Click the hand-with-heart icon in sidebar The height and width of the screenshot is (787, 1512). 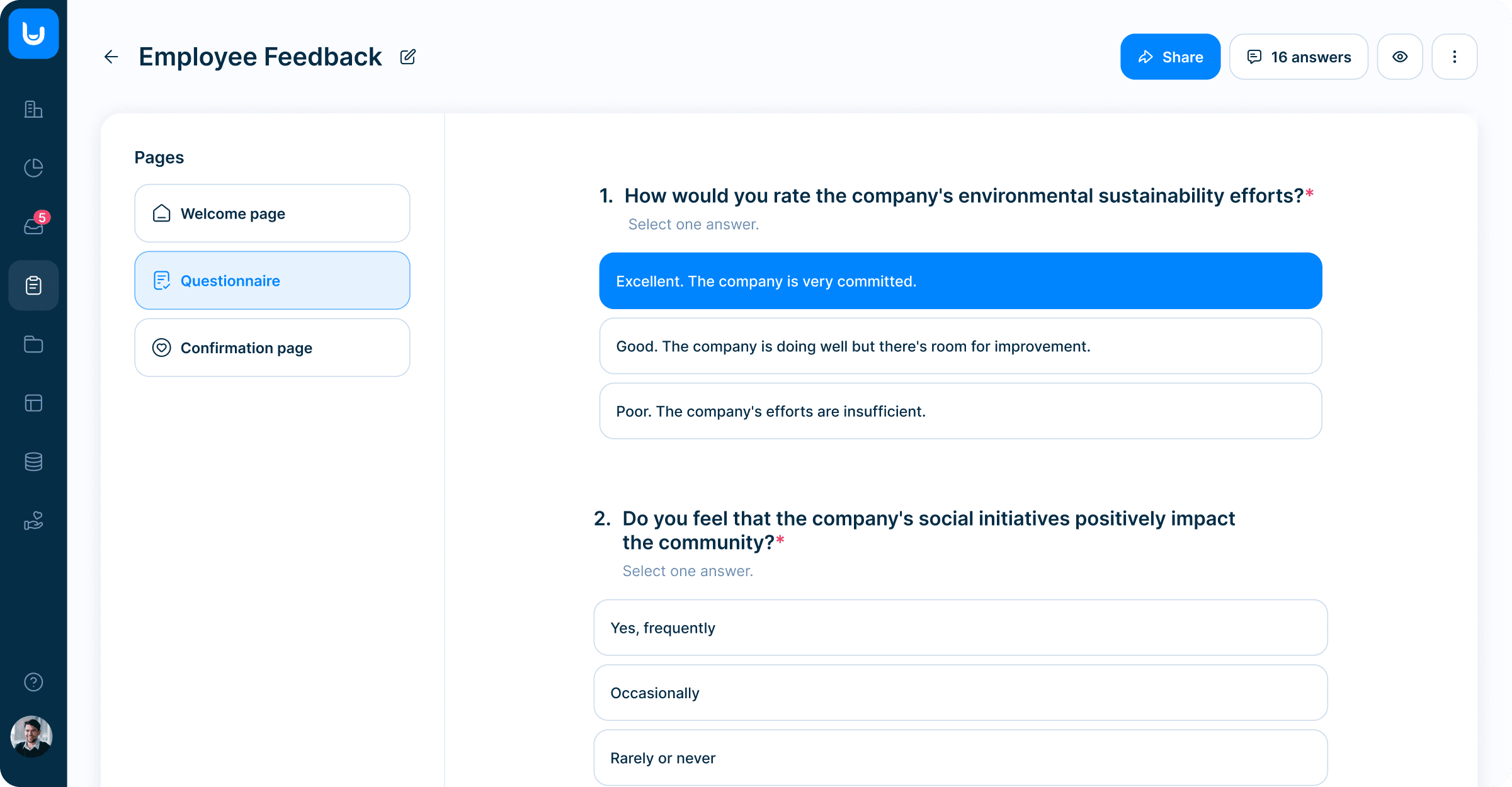(x=33, y=520)
